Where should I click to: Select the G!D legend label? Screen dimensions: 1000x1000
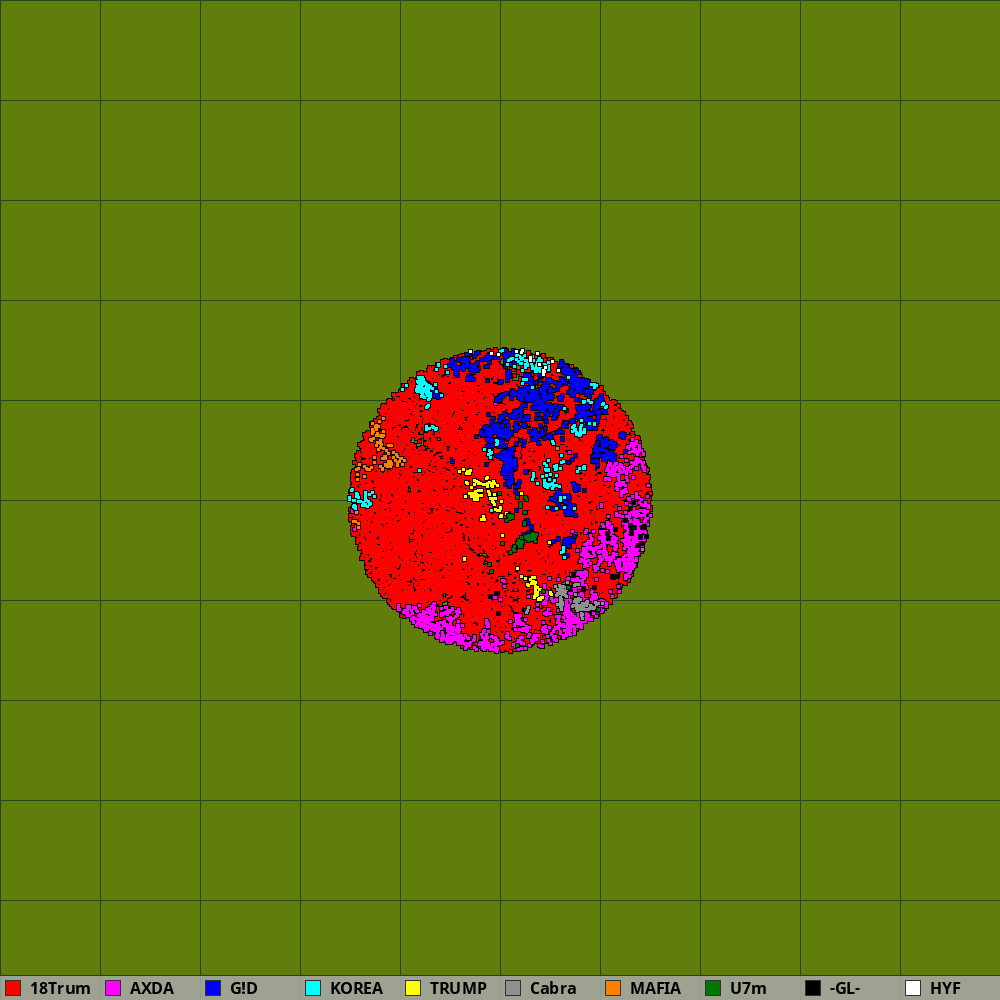click(244, 988)
